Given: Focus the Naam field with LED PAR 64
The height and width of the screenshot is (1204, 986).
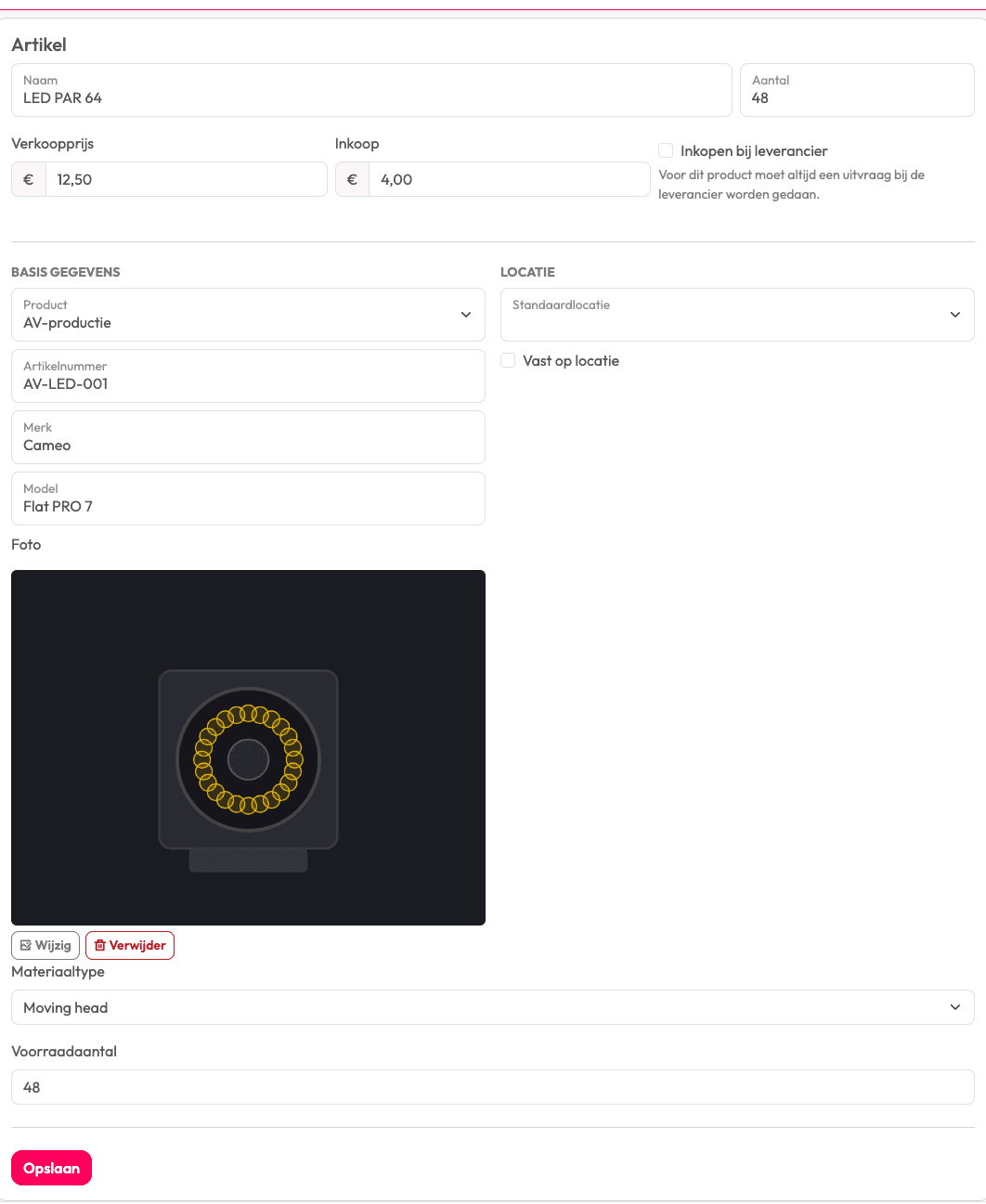Looking at the screenshot, I should coord(371,90).
